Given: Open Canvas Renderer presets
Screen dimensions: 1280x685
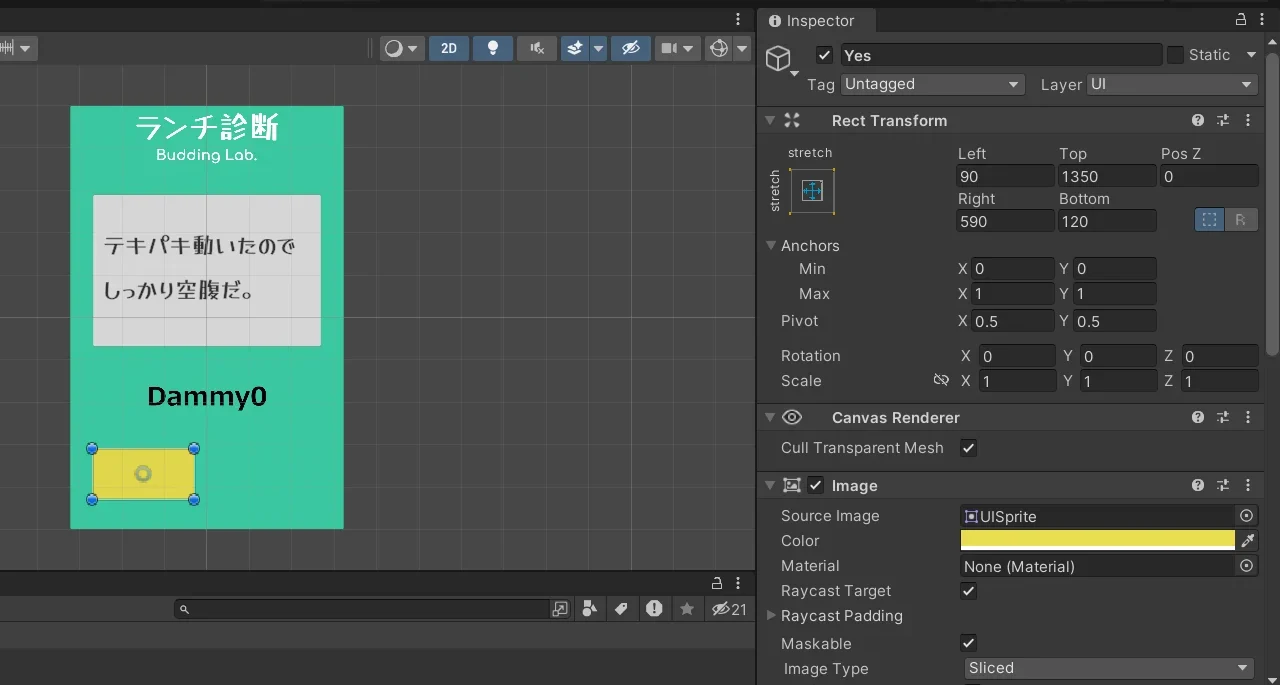Looking at the screenshot, I should pos(1223,417).
